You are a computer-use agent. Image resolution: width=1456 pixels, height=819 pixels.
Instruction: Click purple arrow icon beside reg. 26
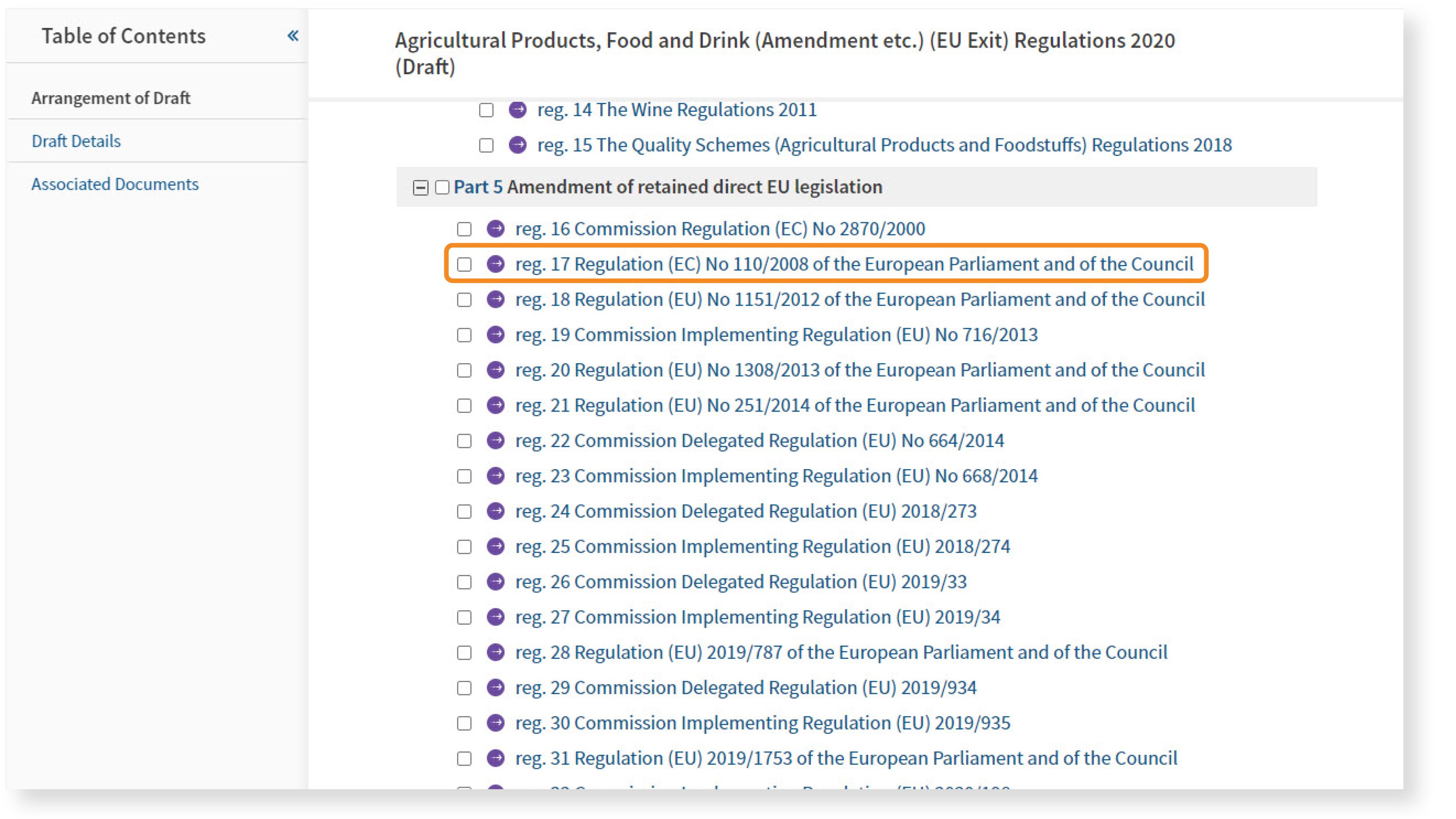(x=496, y=582)
